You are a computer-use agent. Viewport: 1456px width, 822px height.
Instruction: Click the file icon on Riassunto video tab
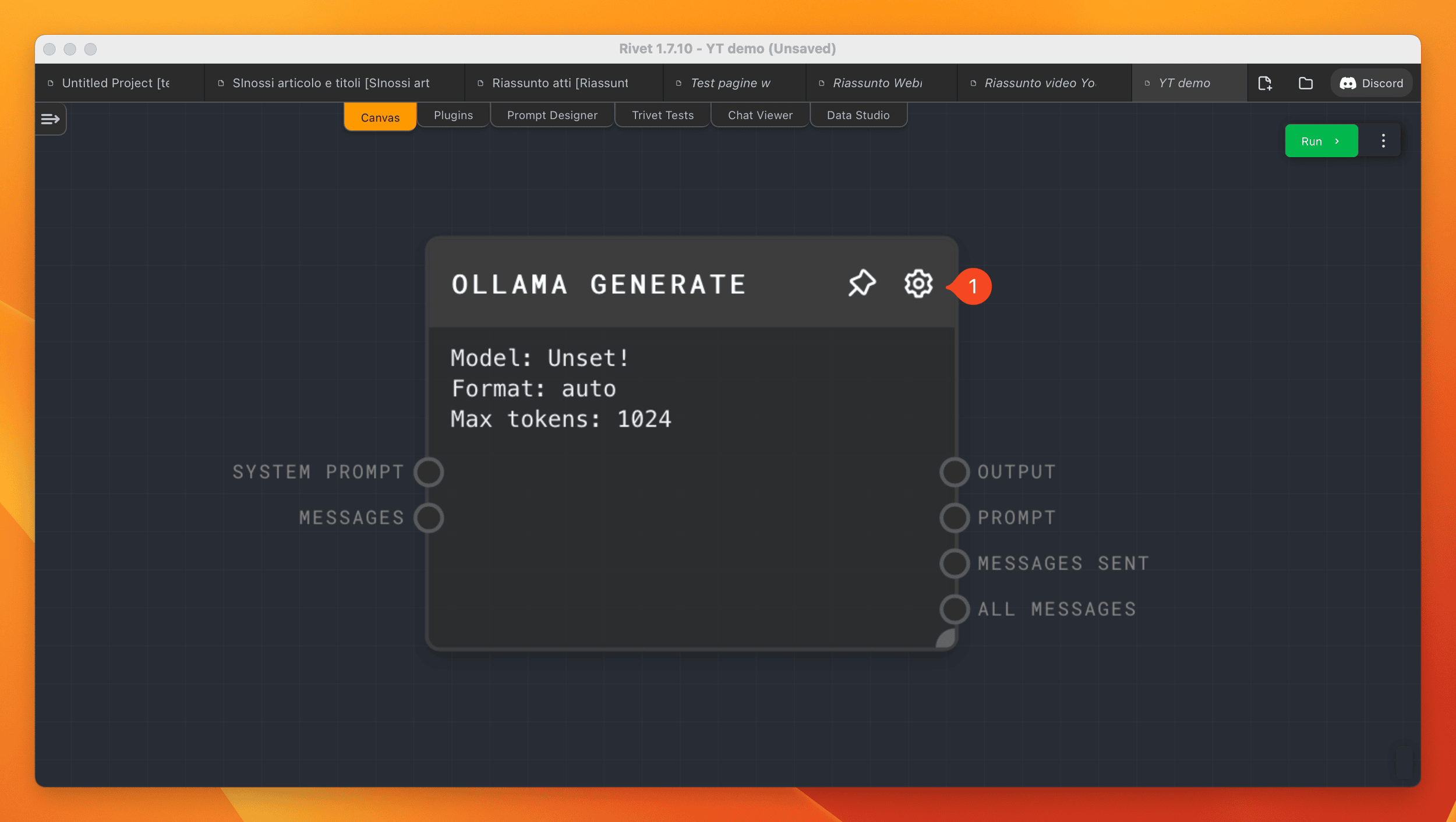point(973,83)
